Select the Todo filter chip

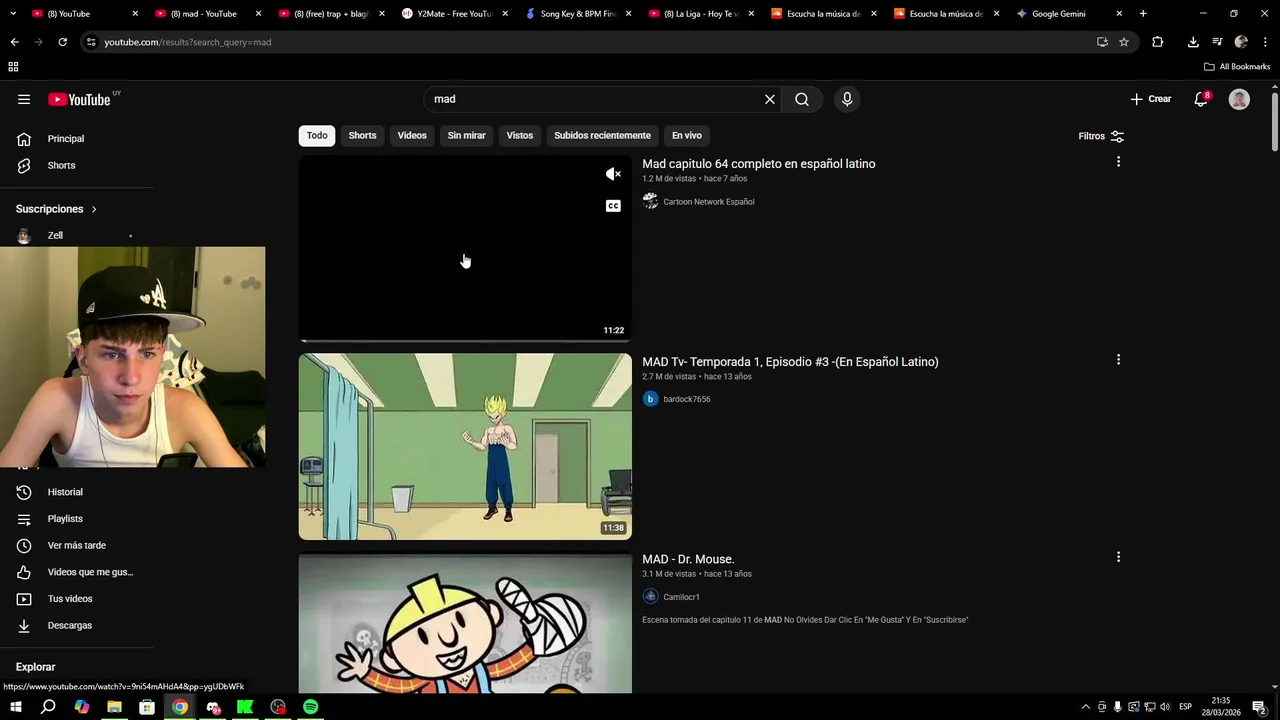(317, 135)
